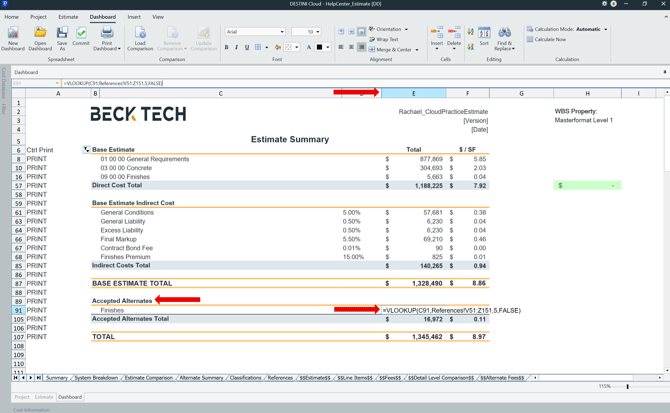This screenshot has width=670, height=413.
Task: Open the Estimate ribbon tab
Action: tap(68, 17)
